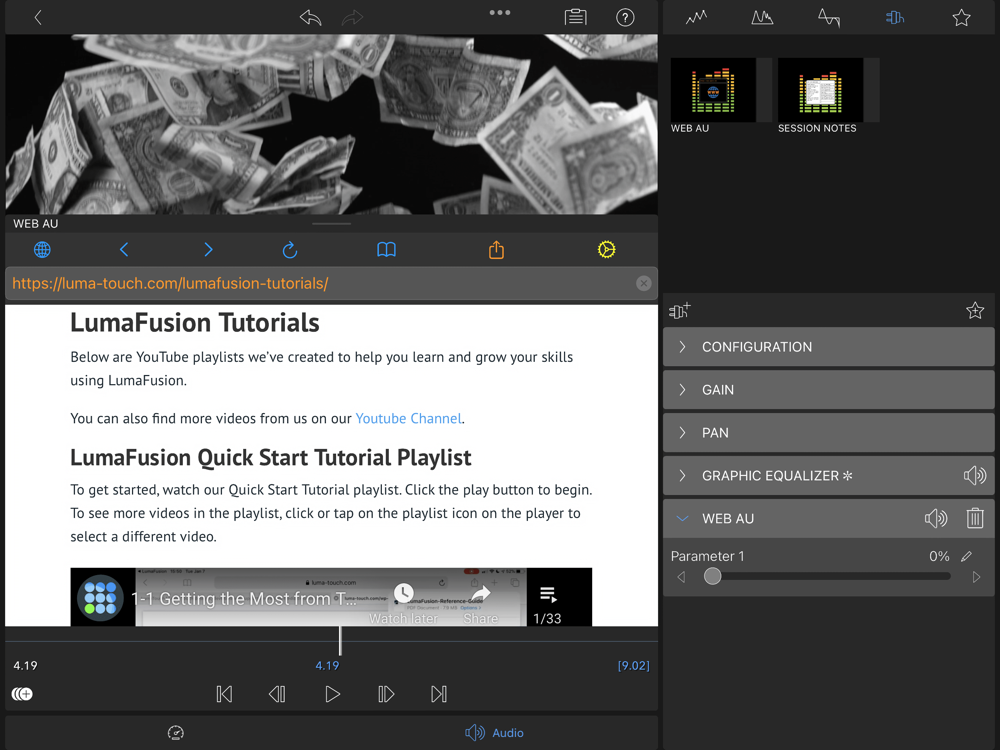Switch to the second waveform tab
The image size is (1000, 750).
[x=762, y=17]
